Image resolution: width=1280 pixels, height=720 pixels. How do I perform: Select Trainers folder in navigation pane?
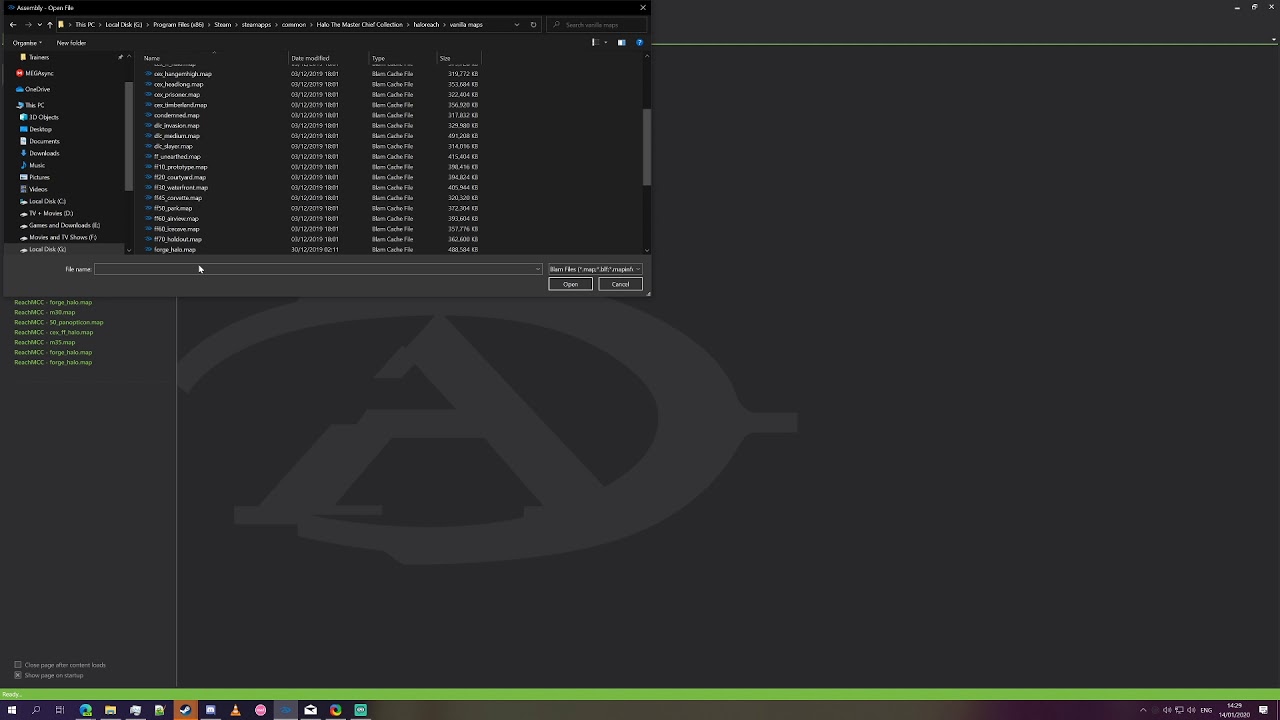point(37,57)
